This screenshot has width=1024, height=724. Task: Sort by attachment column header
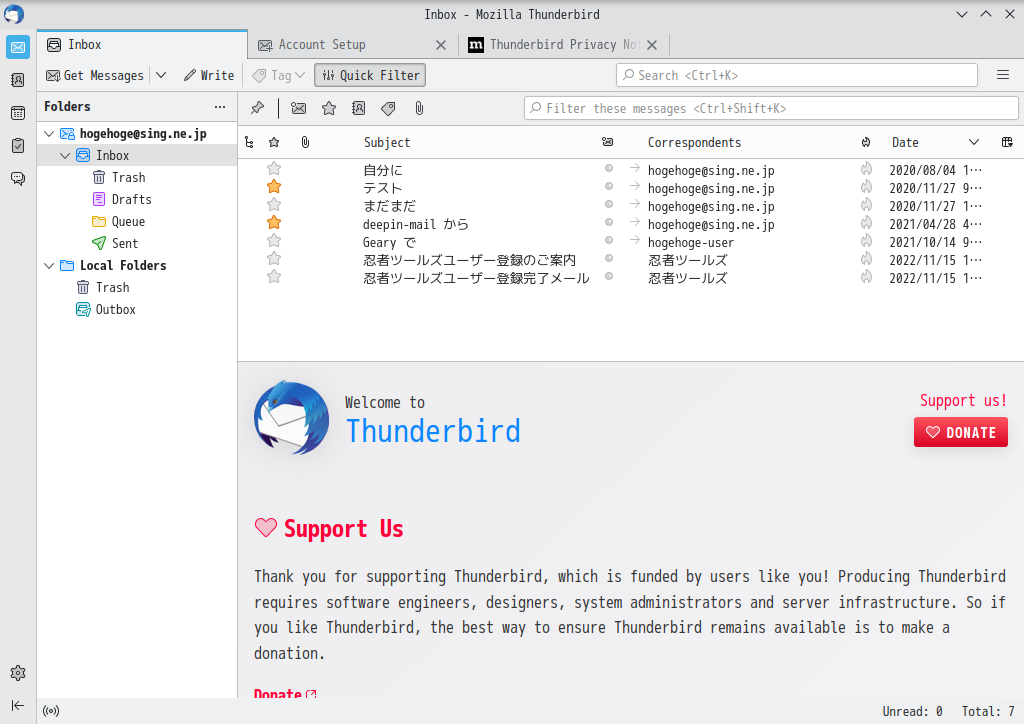[305, 142]
